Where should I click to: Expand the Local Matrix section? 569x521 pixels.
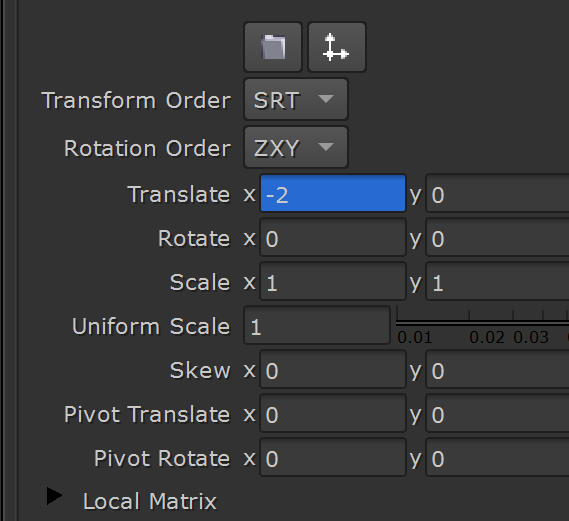[x=54, y=496]
